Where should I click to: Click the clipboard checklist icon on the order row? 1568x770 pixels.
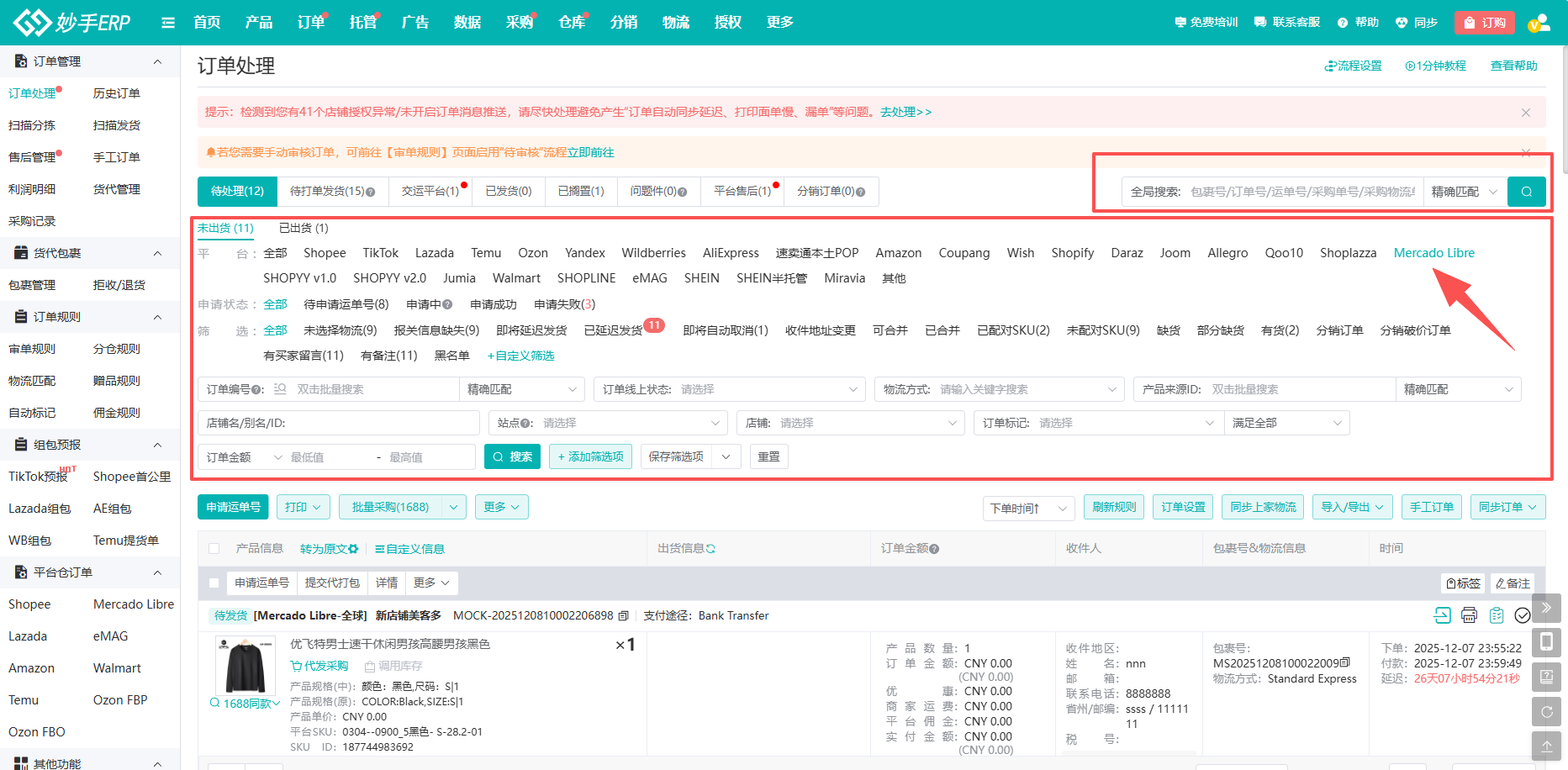pyautogui.click(x=1496, y=615)
